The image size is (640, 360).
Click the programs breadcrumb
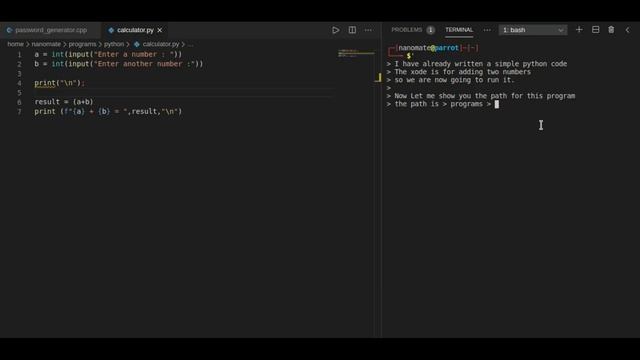click(82, 44)
